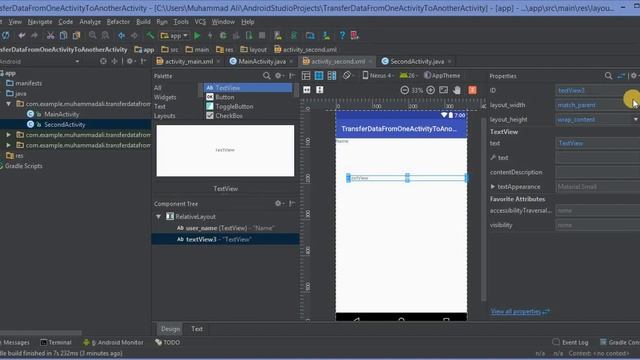Open the Navigate menu
The image size is (640, 360).
40,22
